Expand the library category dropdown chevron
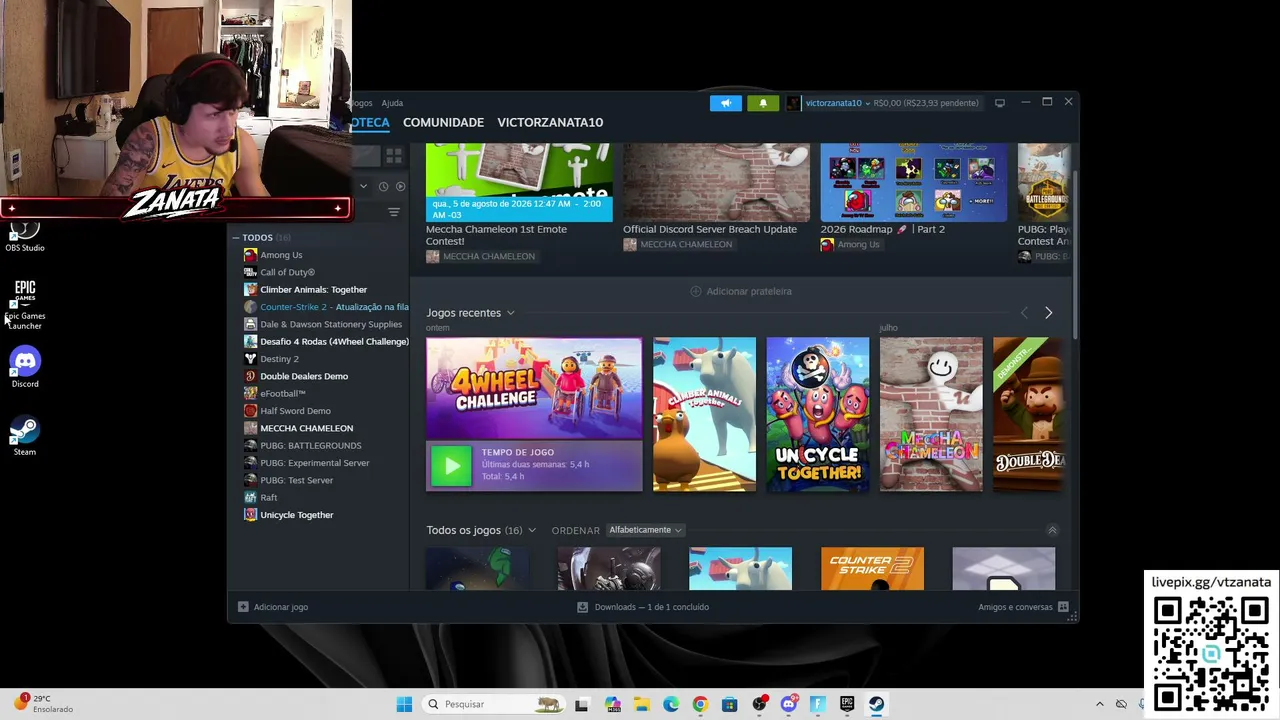Image resolution: width=1280 pixels, height=720 pixels. coord(363,186)
